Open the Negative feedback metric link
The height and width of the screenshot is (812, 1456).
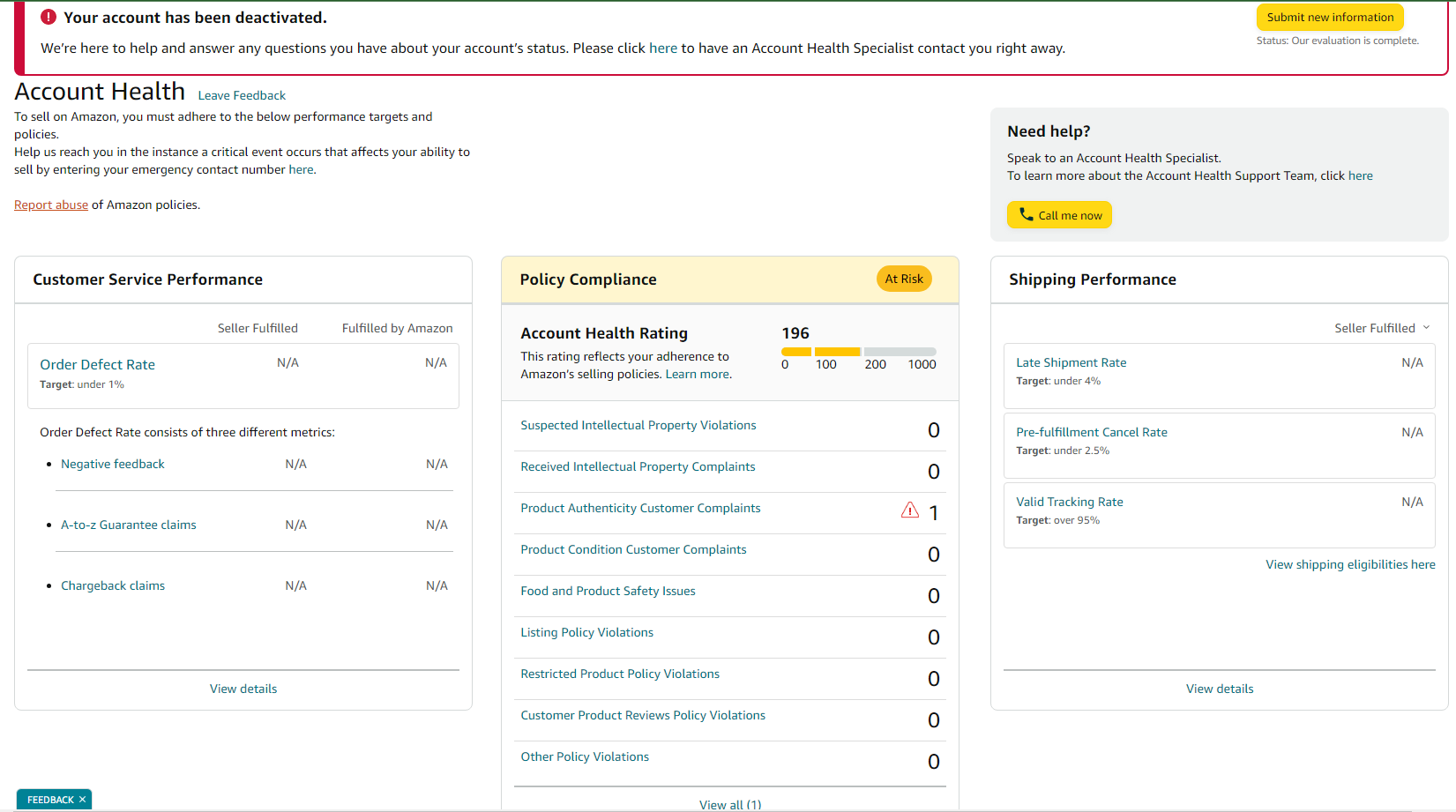pyautogui.click(x=113, y=464)
